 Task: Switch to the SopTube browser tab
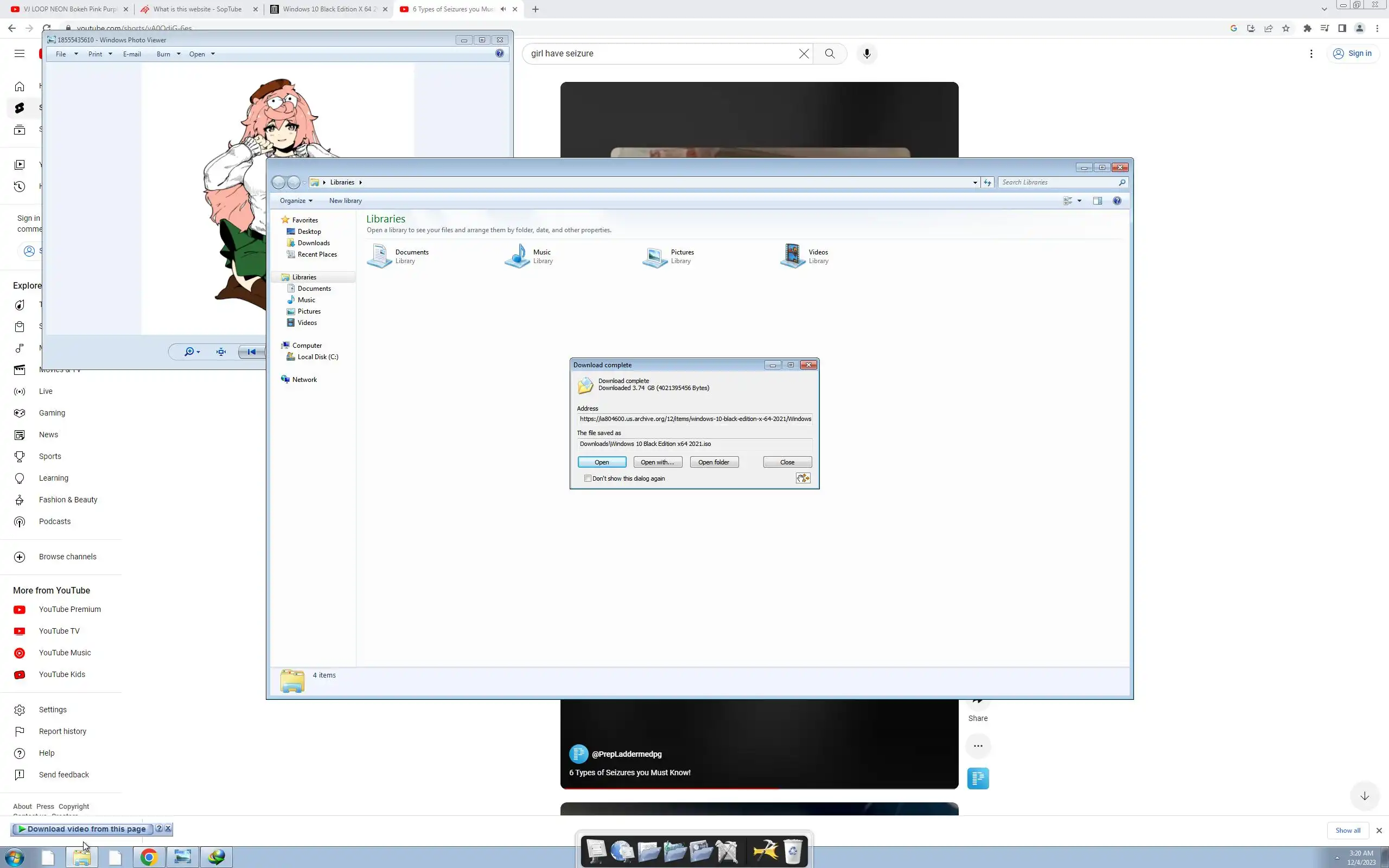[x=197, y=9]
